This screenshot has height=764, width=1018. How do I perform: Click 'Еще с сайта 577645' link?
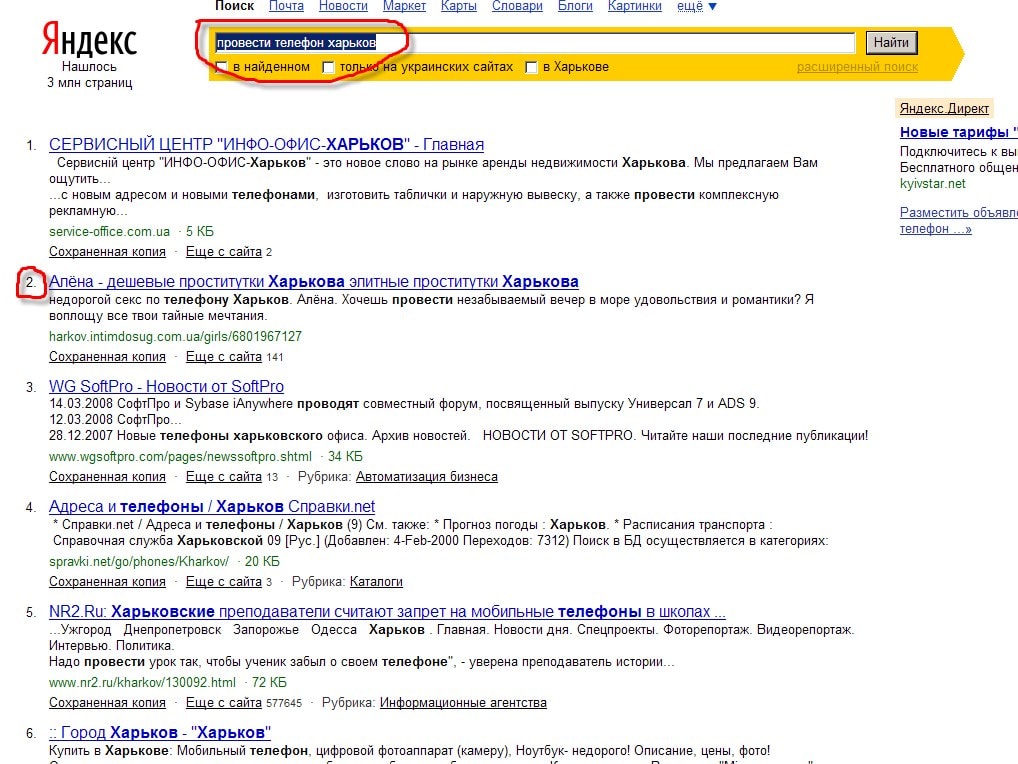pyautogui.click(x=243, y=703)
